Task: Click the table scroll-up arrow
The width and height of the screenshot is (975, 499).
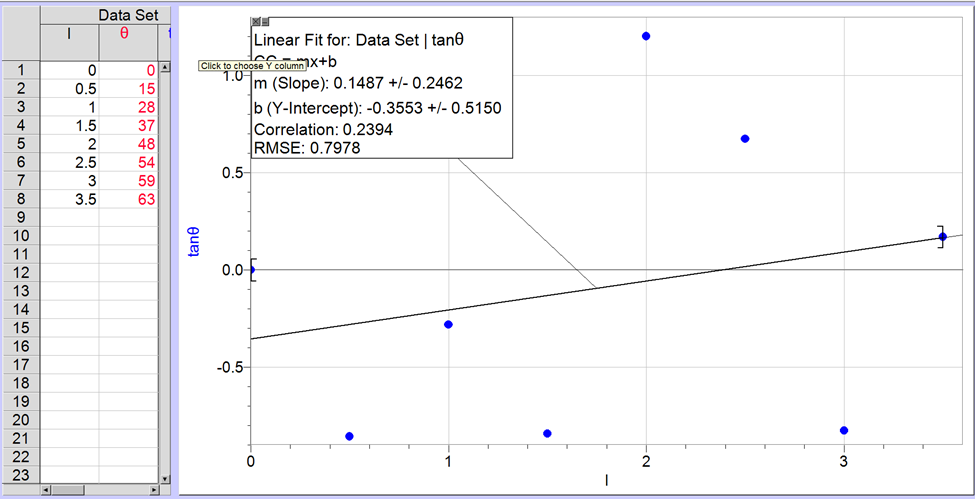Action: click(165, 66)
